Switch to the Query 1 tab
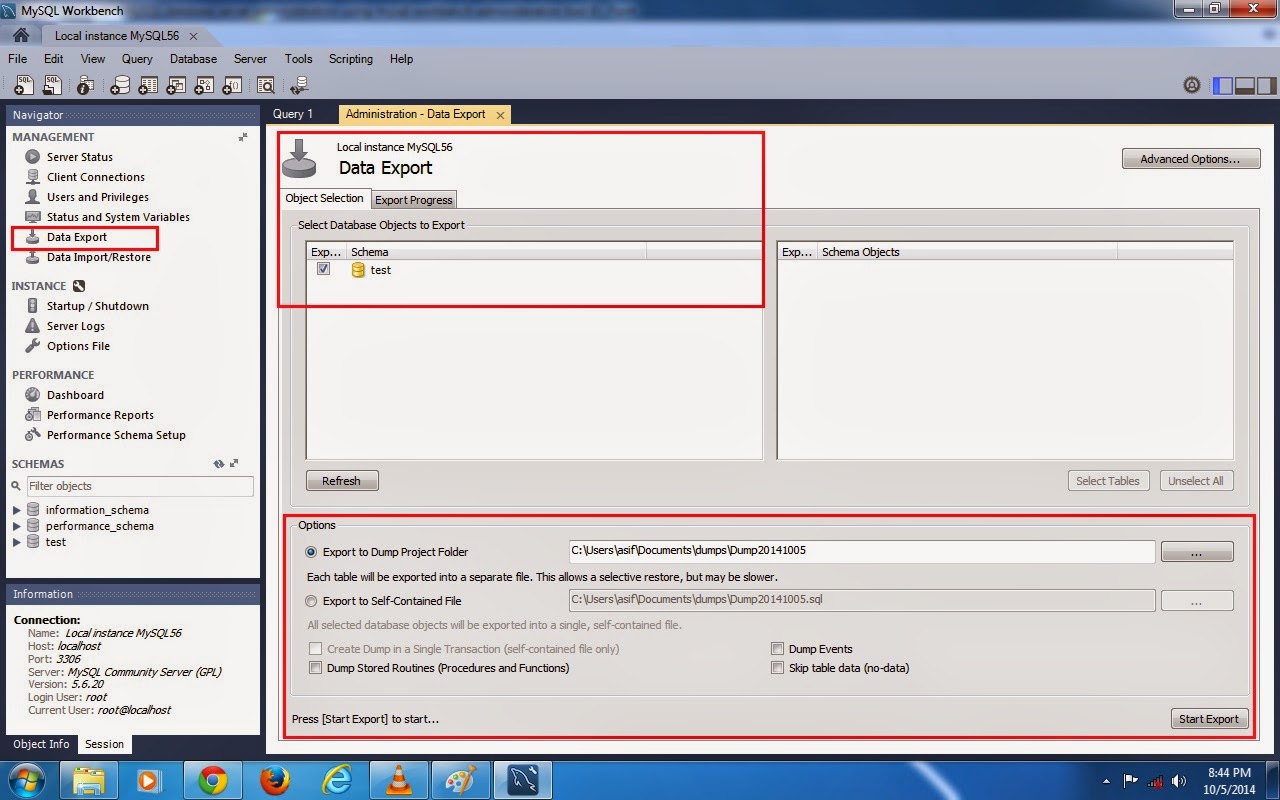The image size is (1280, 800). [x=293, y=114]
